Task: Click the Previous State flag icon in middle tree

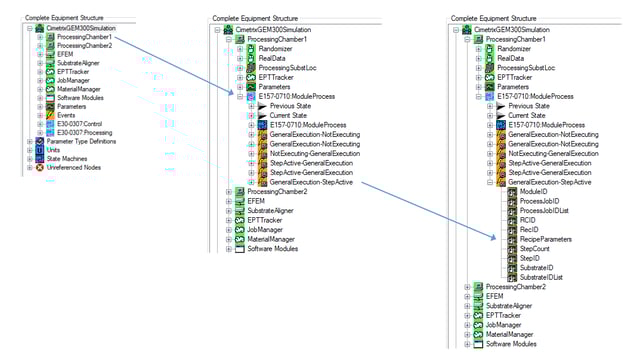Action: [x=262, y=106]
